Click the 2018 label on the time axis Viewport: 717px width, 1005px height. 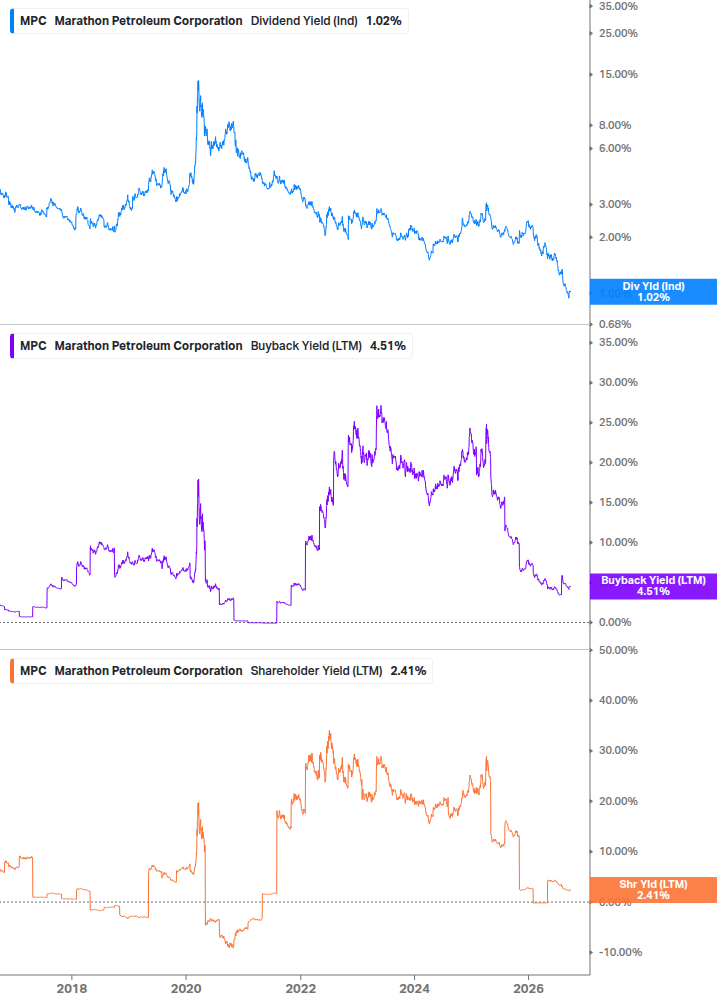(72, 988)
